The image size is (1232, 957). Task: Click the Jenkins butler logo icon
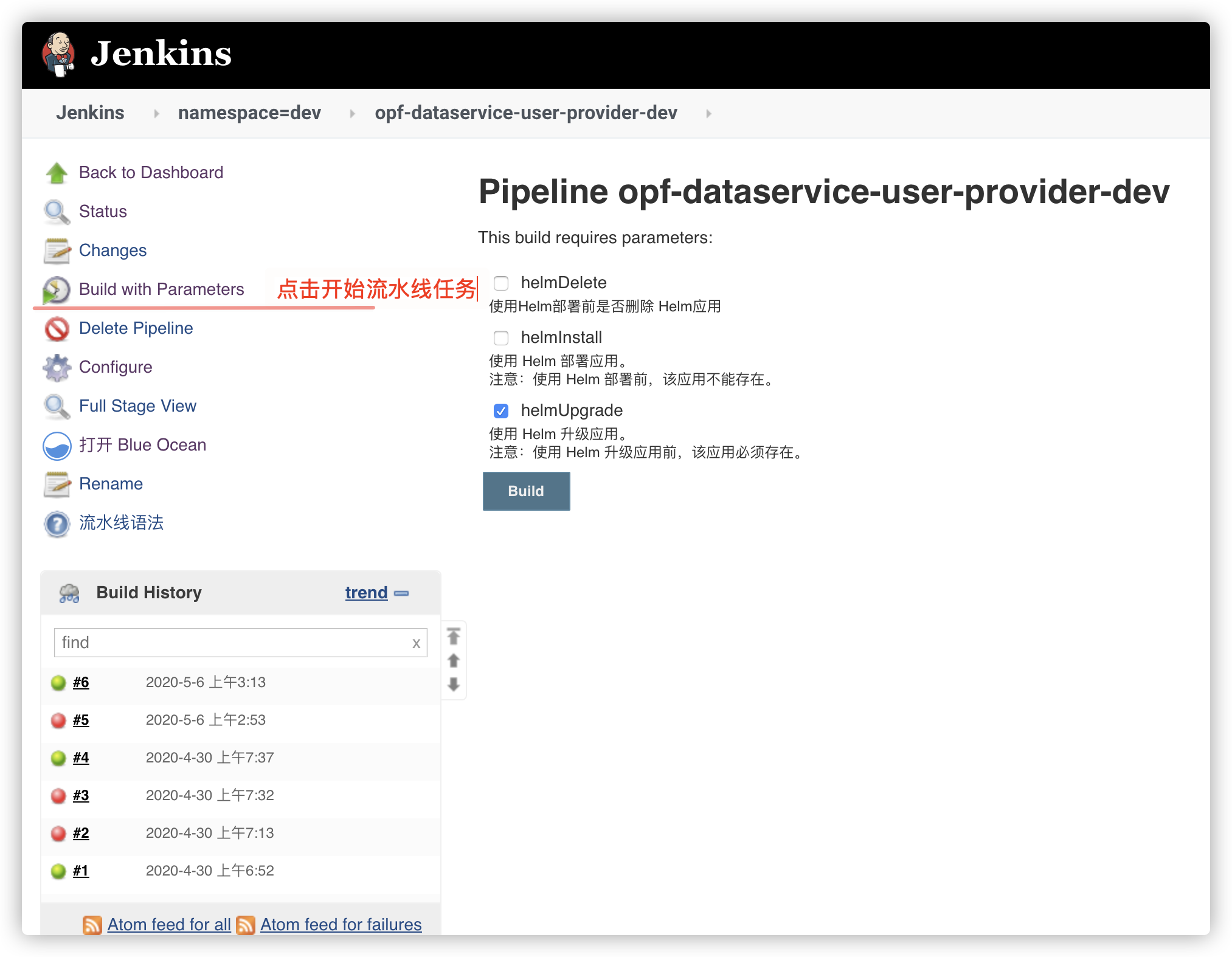click(x=58, y=54)
